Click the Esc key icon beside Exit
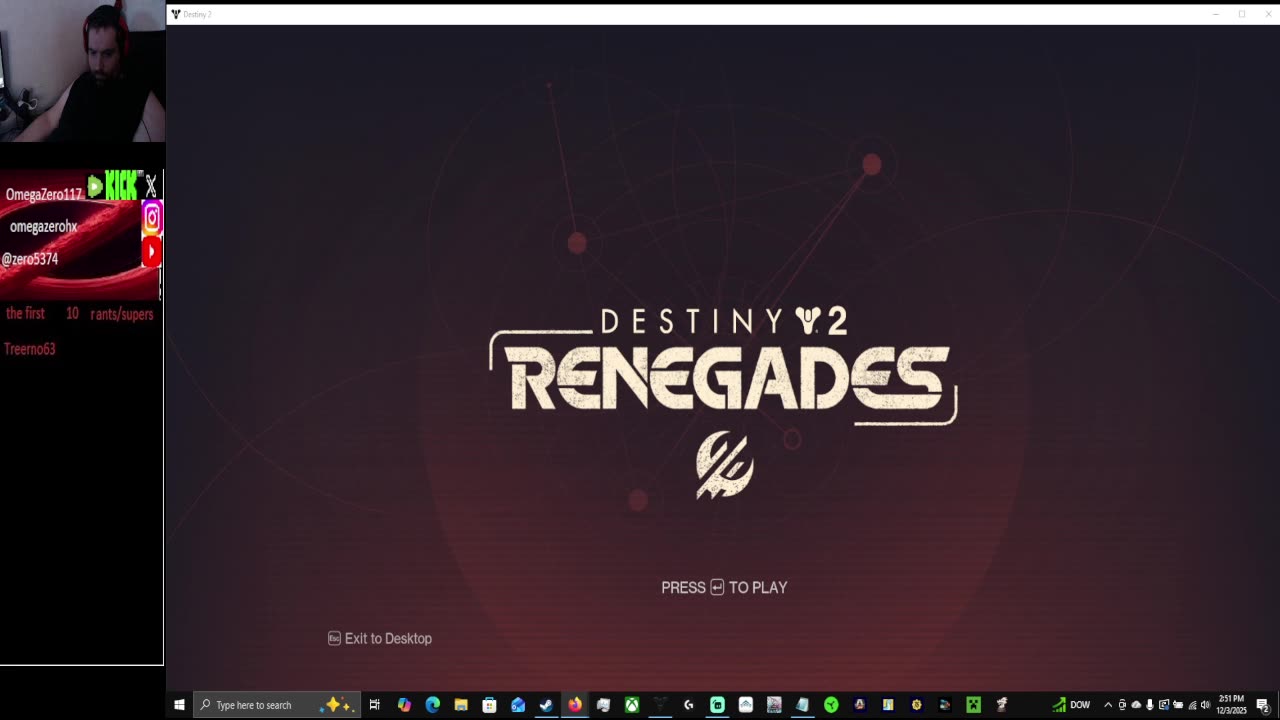 pyautogui.click(x=334, y=638)
